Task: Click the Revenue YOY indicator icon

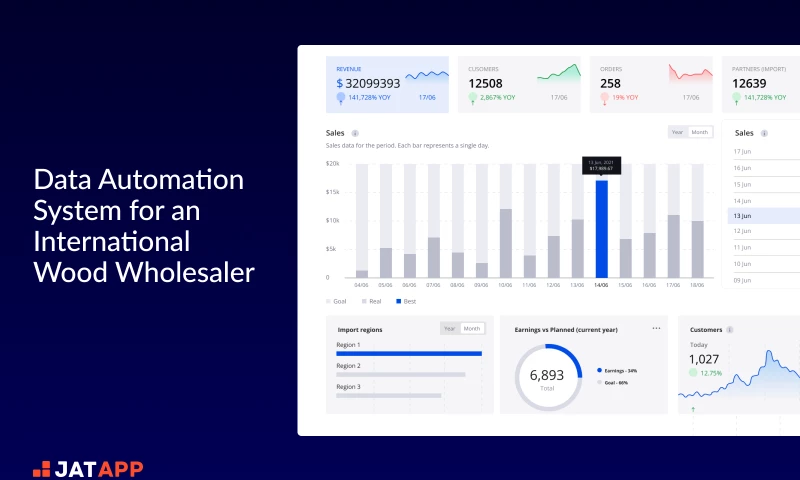Action: coord(341,98)
